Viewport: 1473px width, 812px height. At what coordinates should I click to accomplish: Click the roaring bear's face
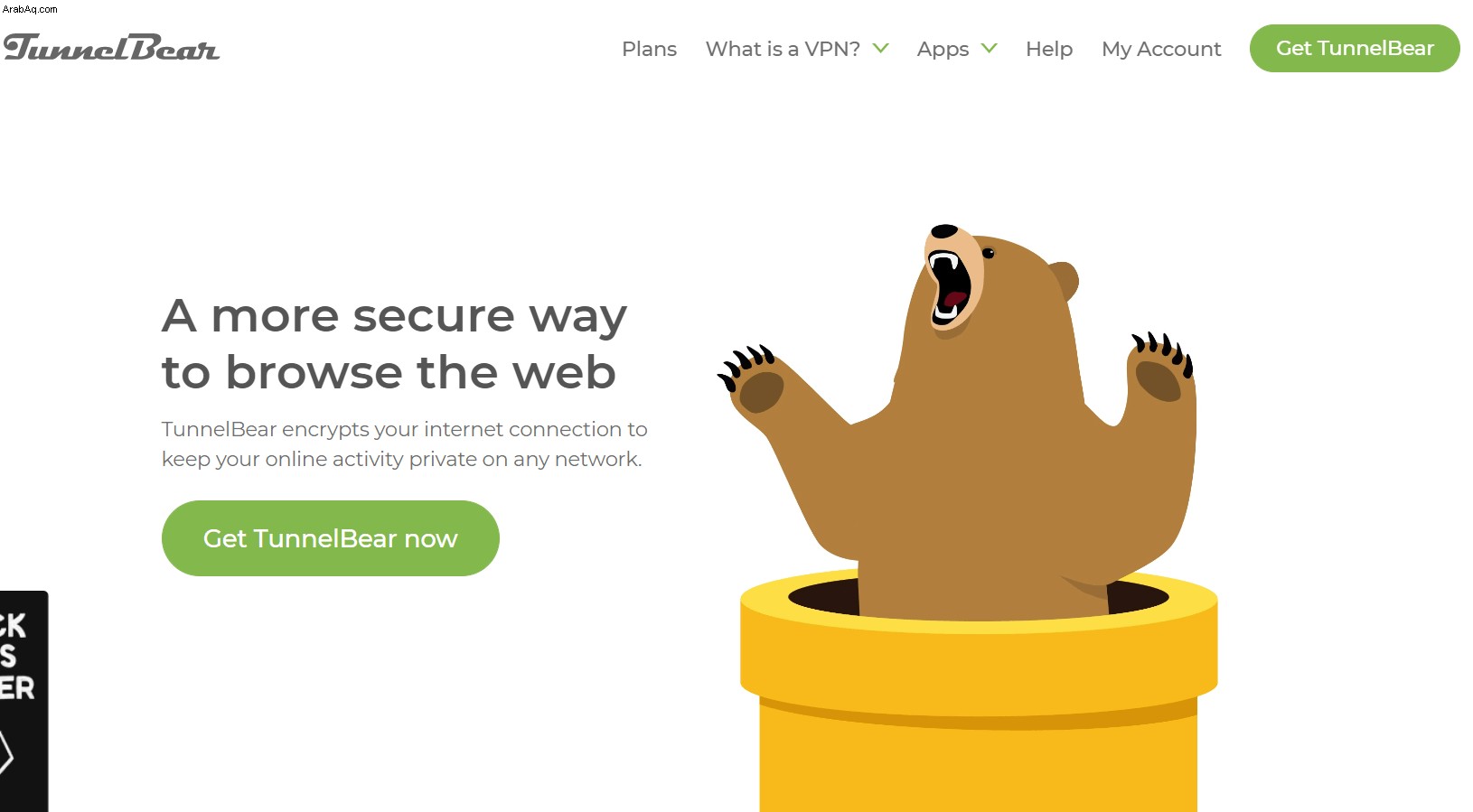954,275
